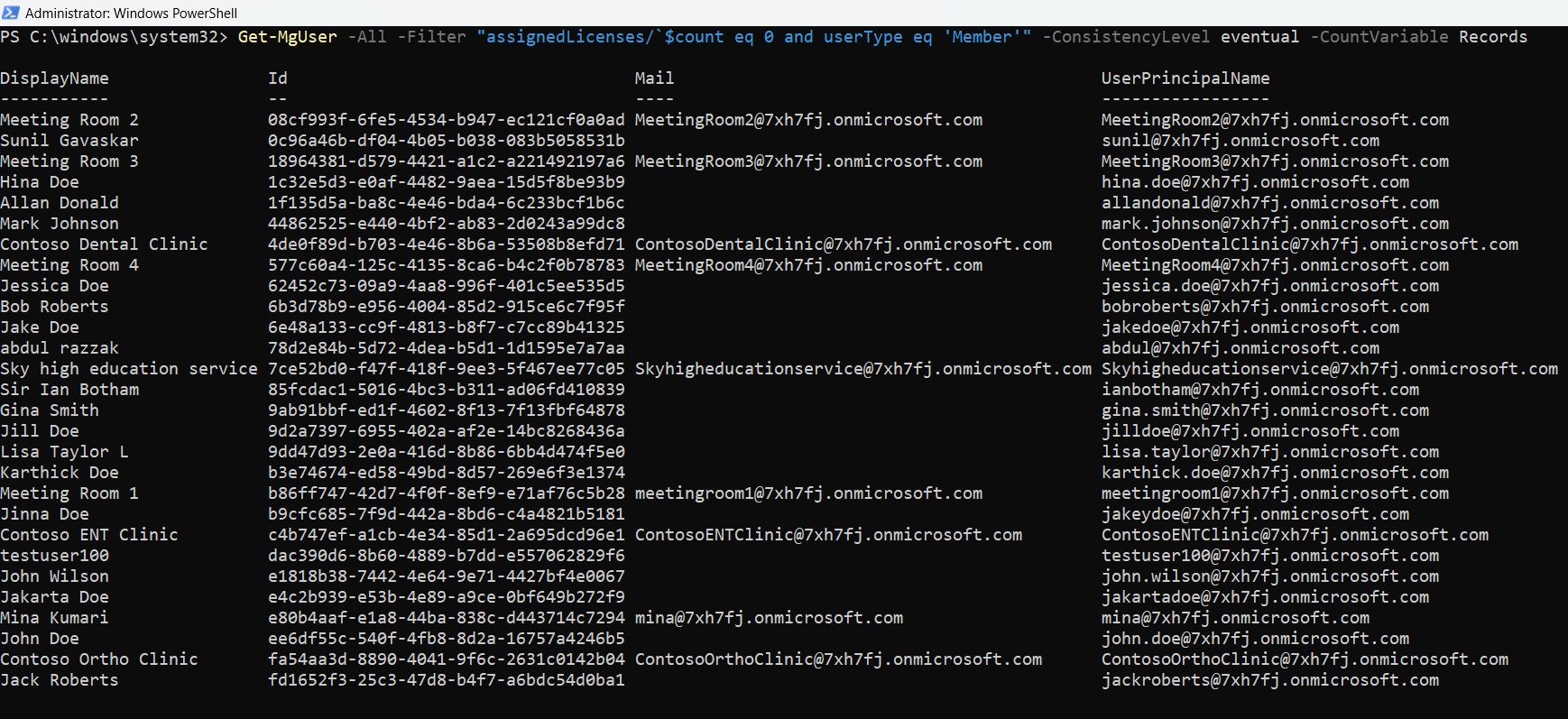Click the 'Karthick Doe' display name
Image resolution: width=1568 pixels, height=719 pixels.
pos(60,473)
